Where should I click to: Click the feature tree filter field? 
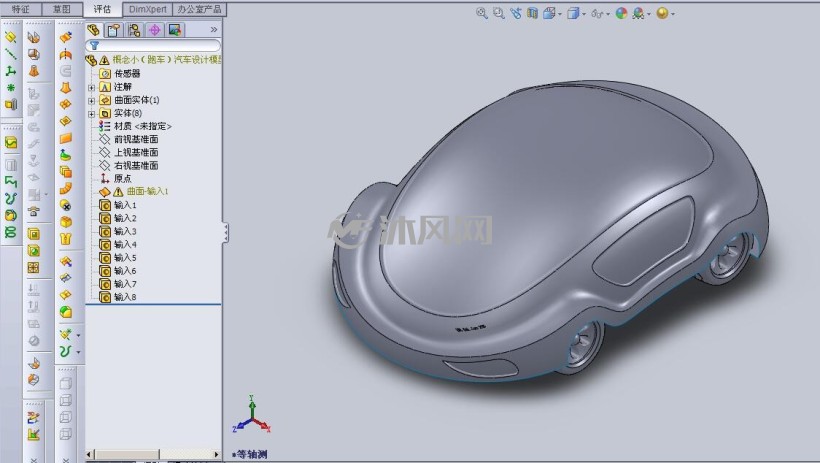pyautogui.click(x=153, y=46)
